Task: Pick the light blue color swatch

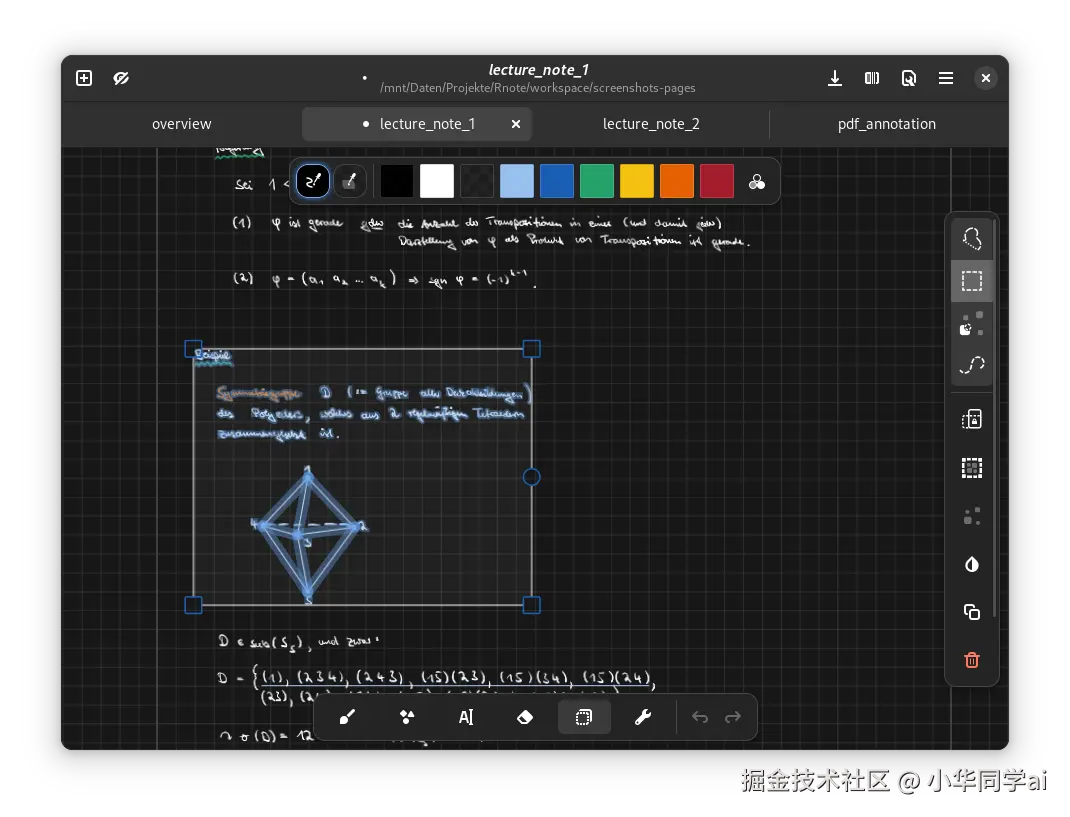Action: pos(517,181)
